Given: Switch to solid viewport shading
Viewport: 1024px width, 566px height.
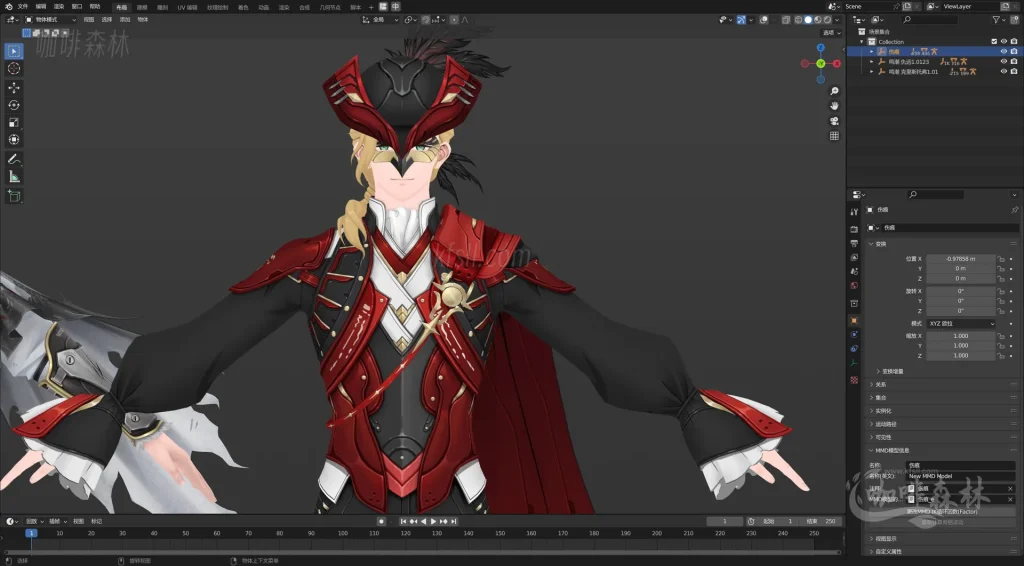Looking at the screenshot, I should click(x=808, y=20).
